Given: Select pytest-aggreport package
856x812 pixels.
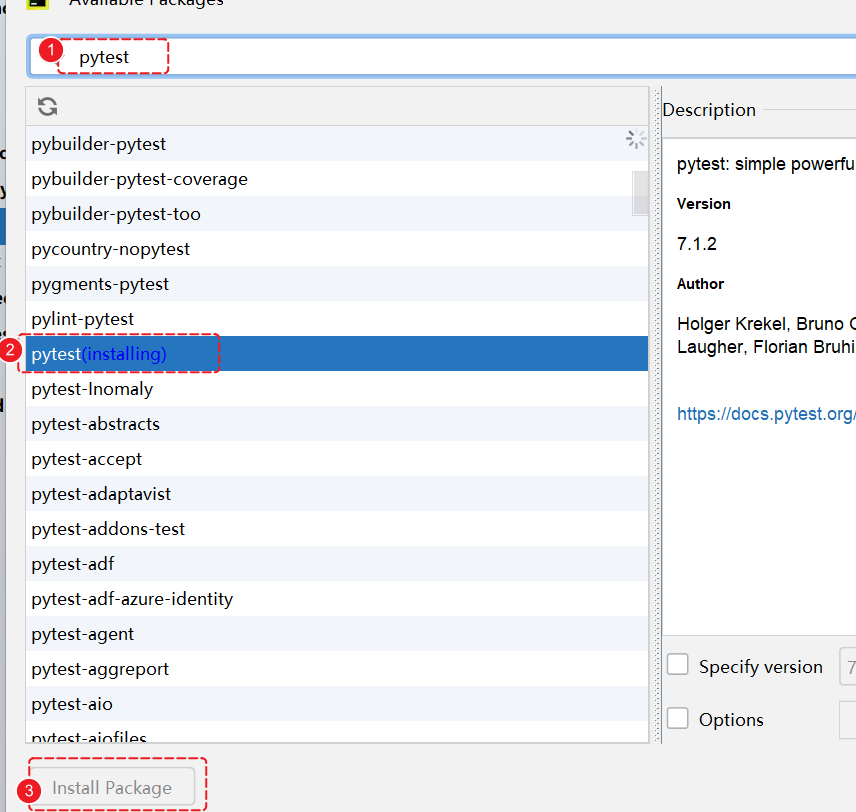Looking at the screenshot, I should (x=336, y=668).
